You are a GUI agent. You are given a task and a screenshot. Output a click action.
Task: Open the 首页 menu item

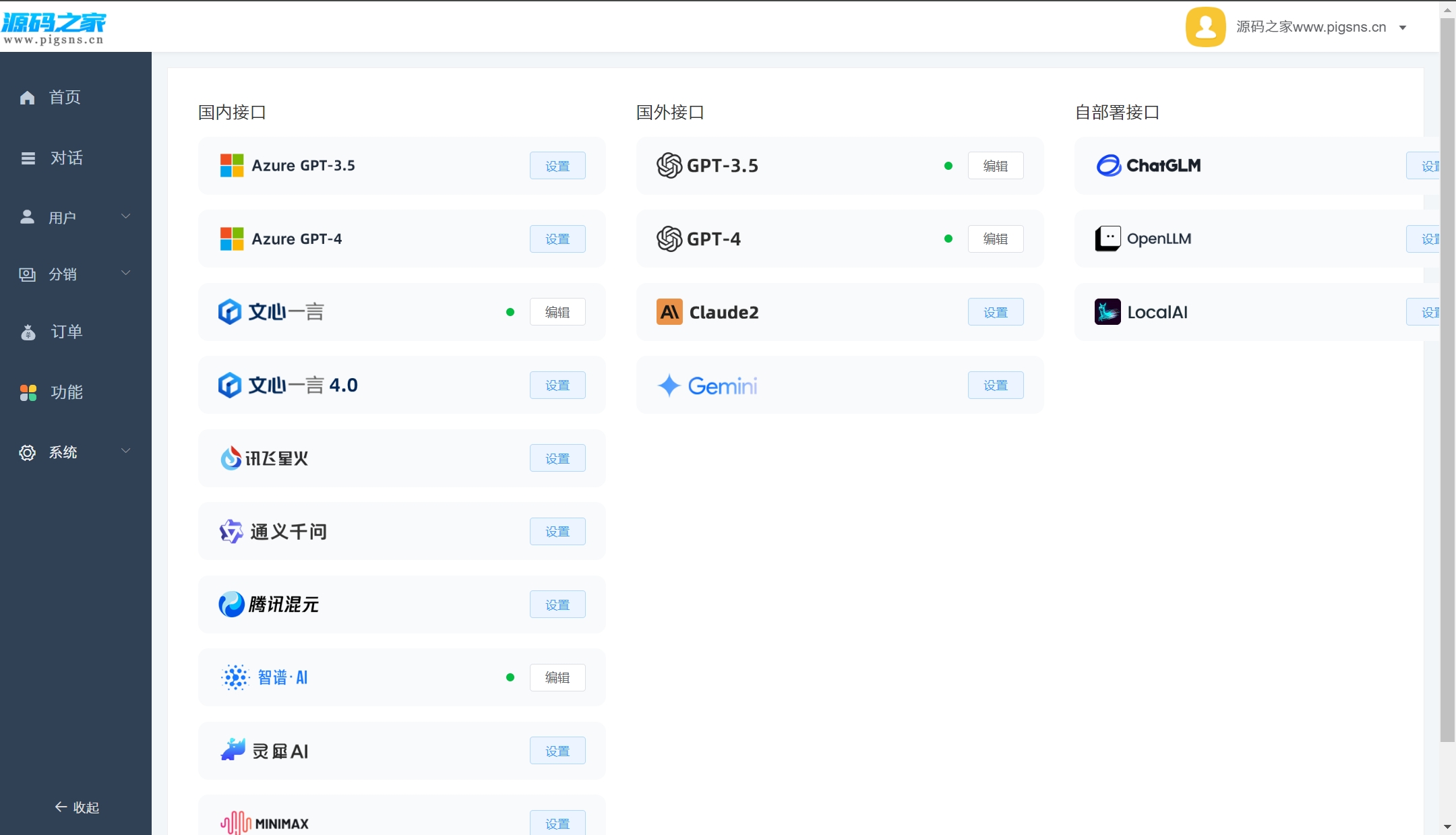coord(75,98)
